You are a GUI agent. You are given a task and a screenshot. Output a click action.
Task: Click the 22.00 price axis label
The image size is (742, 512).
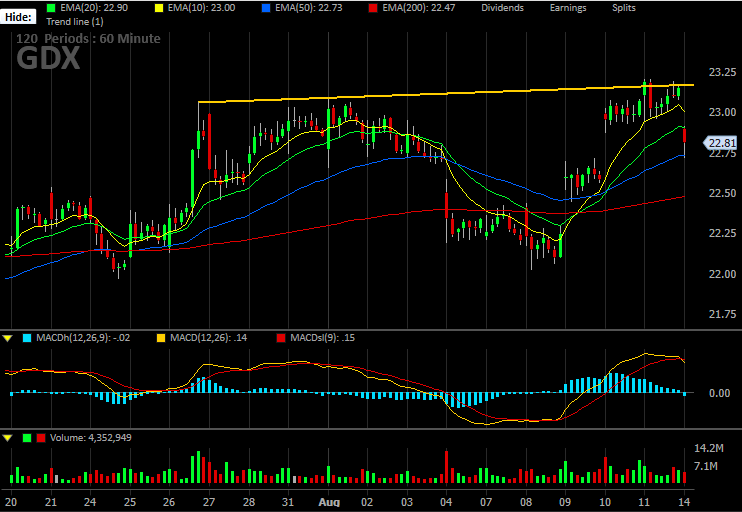point(722,274)
